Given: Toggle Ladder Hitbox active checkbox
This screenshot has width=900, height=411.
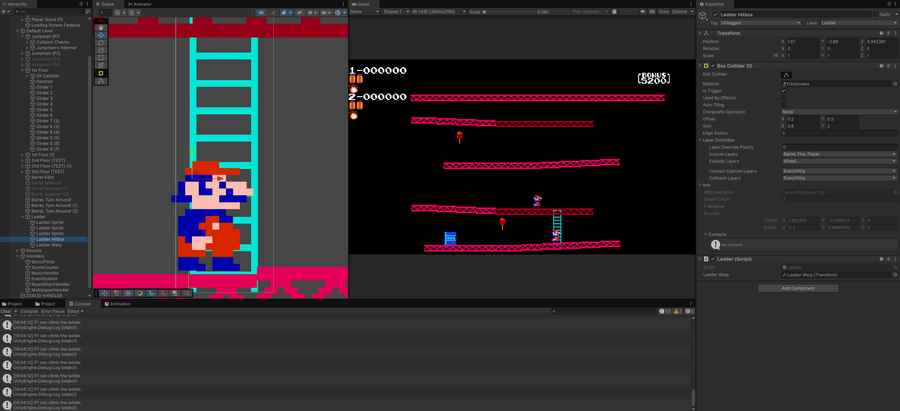Looking at the screenshot, I should [715, 14].
